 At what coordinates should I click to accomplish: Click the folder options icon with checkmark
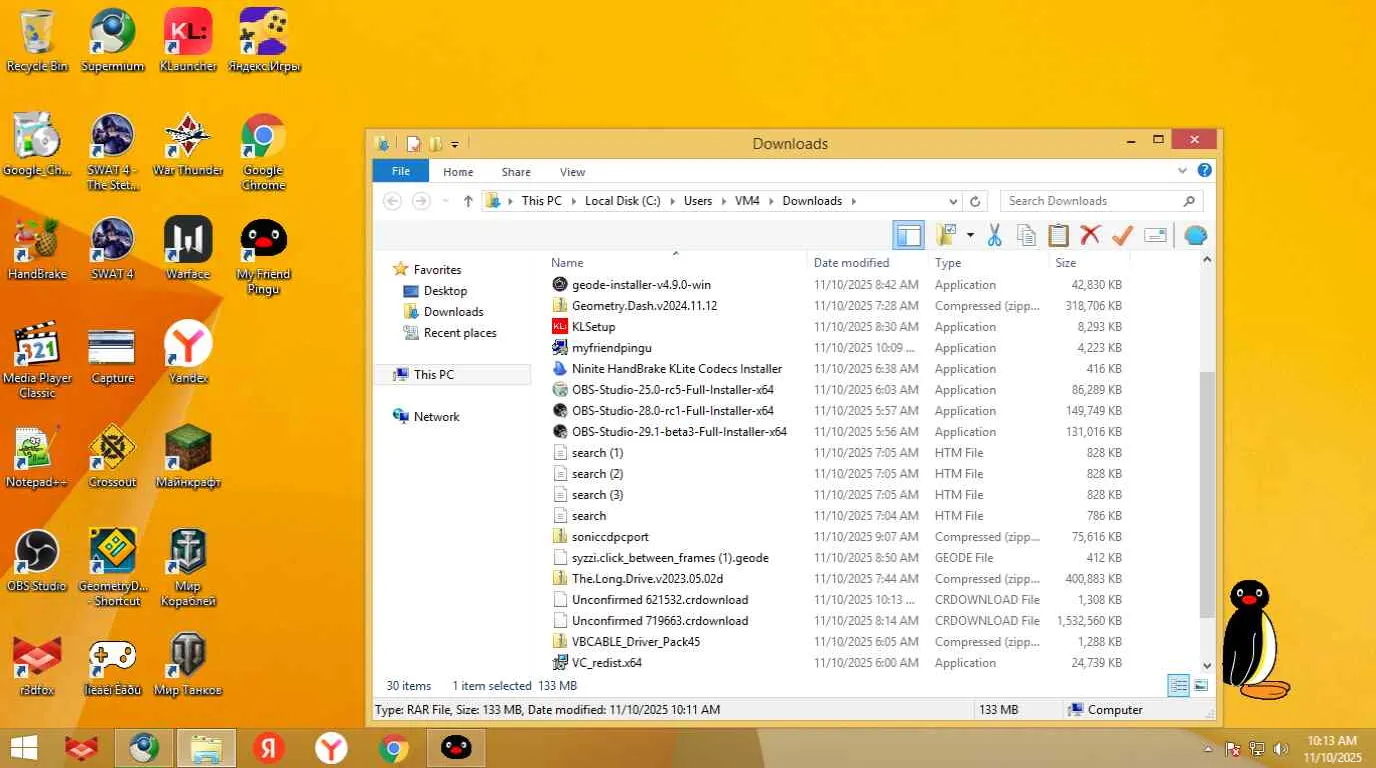946,235
